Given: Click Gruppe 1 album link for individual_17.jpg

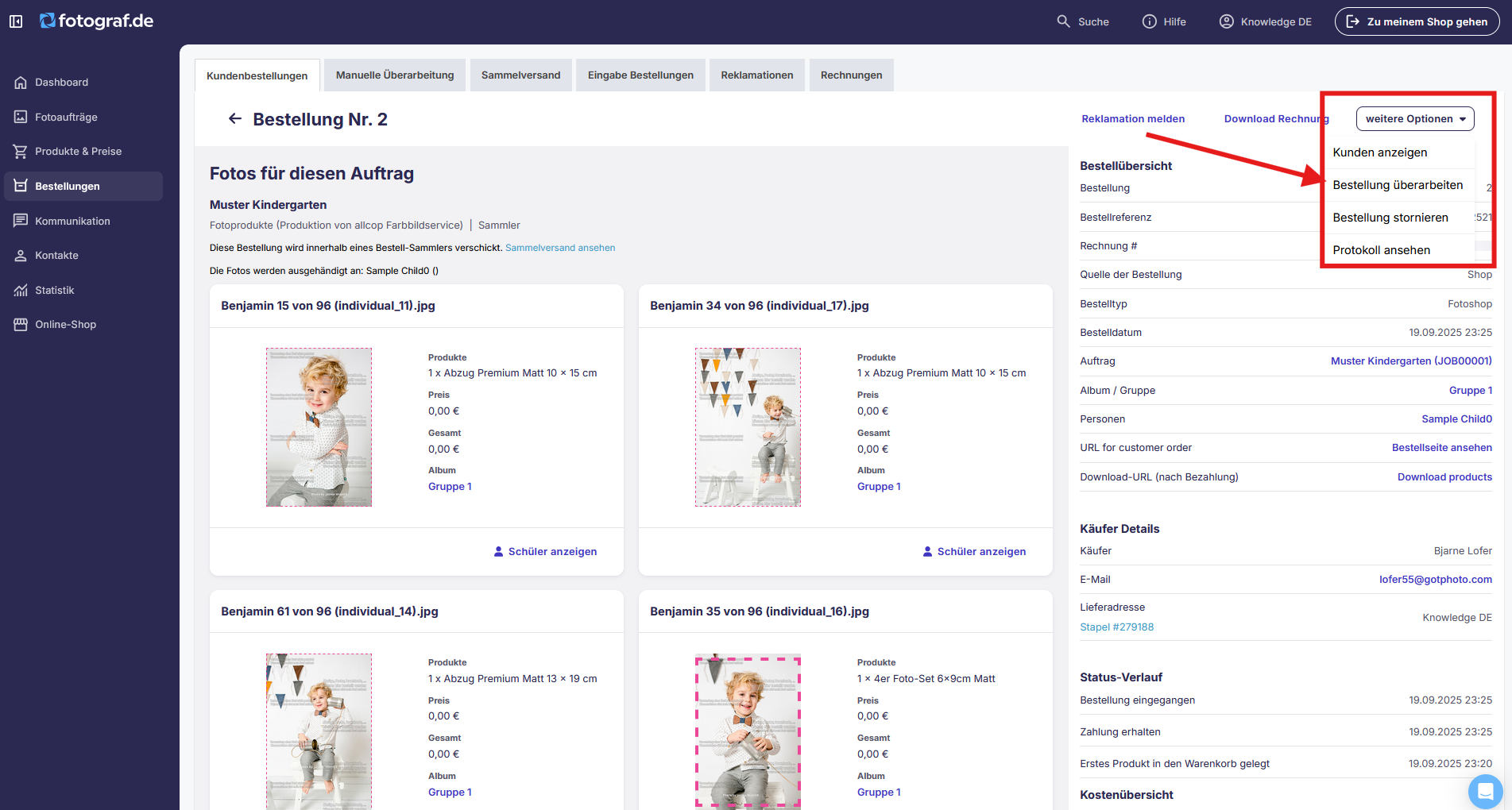Looking at the screenshot, I should coord(879,487).
